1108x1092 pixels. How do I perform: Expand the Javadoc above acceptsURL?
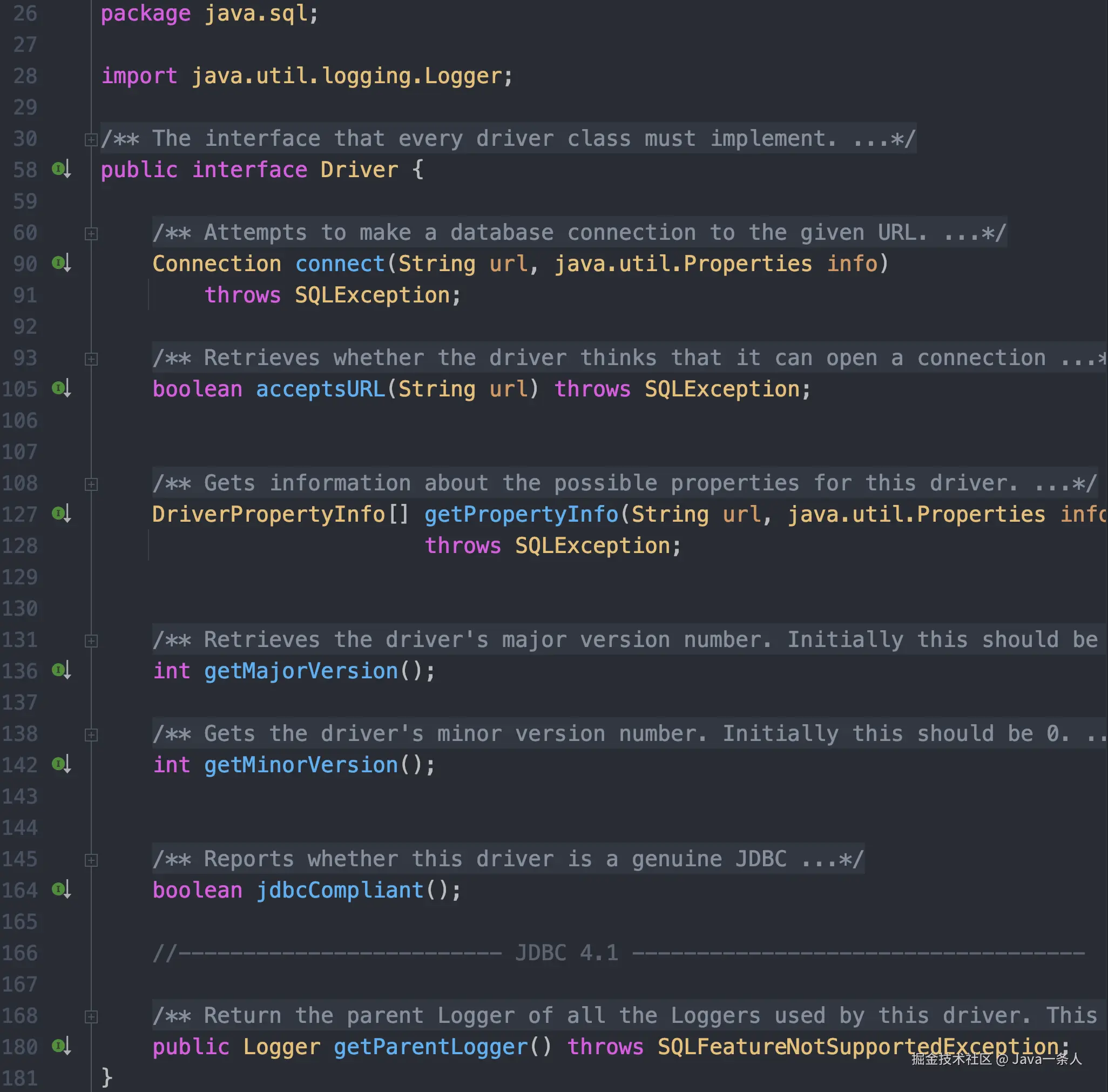(91, 358)
